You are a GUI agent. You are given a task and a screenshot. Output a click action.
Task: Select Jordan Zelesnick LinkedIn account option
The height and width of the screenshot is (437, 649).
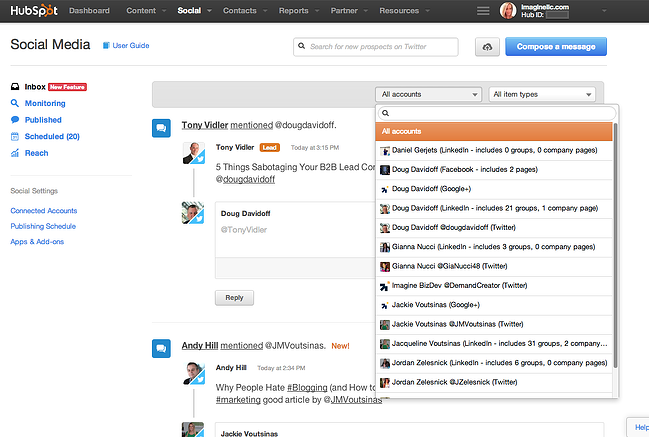[x=494, y=363]
